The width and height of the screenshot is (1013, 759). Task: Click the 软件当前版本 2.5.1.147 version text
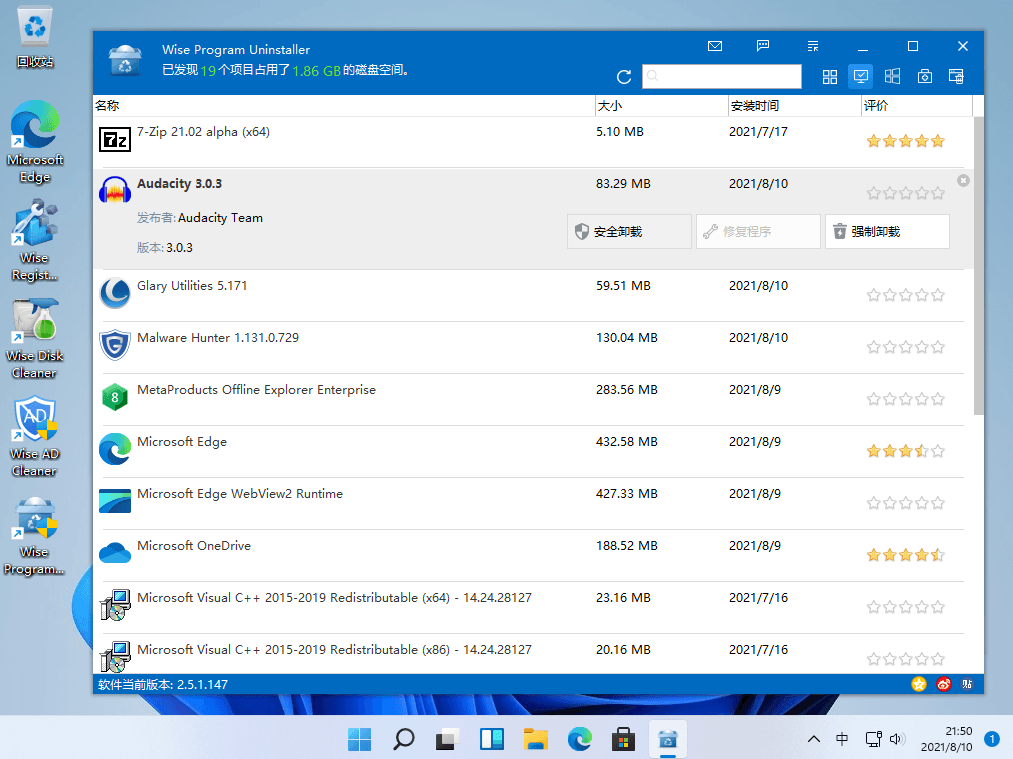click(163, 684)
